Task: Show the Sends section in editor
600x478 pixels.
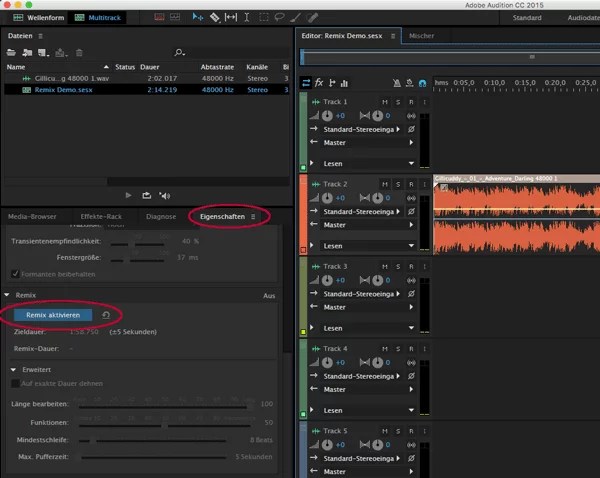Action: coord(332,83)
